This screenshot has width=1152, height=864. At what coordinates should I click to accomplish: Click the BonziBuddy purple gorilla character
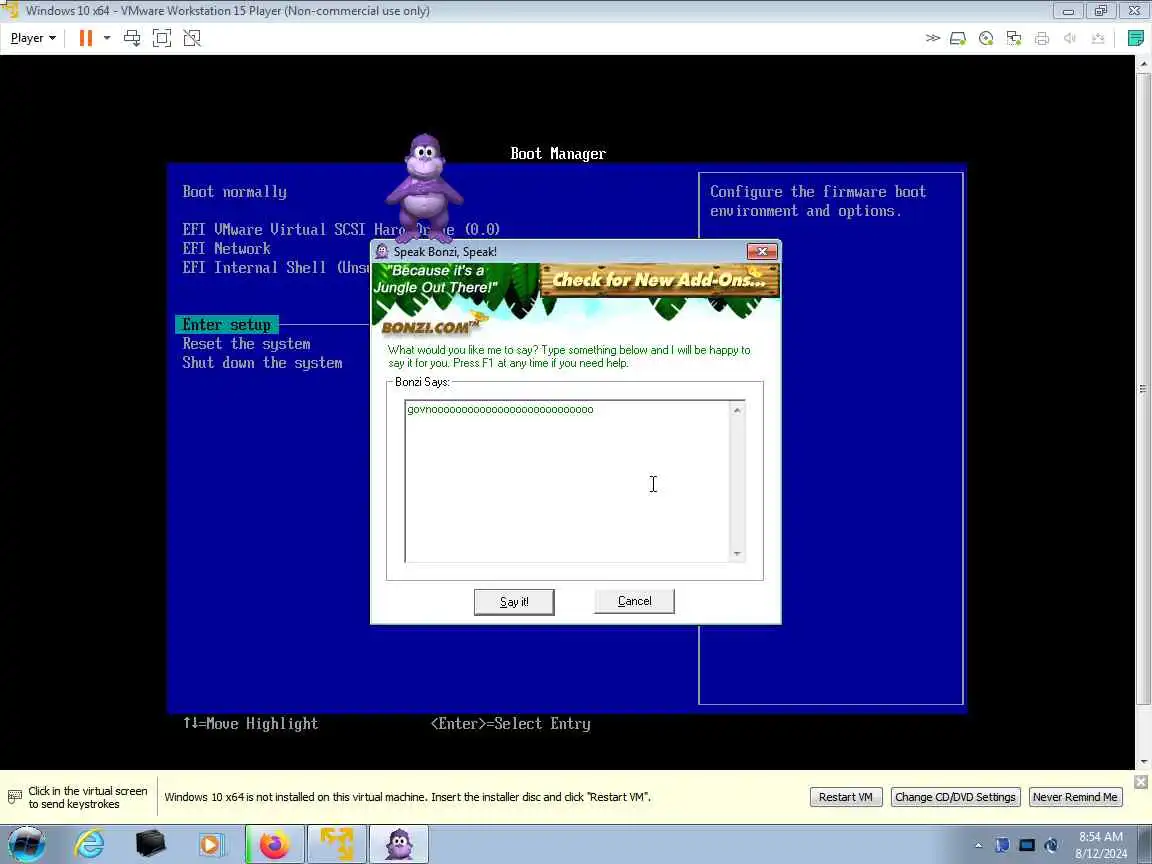425,187
